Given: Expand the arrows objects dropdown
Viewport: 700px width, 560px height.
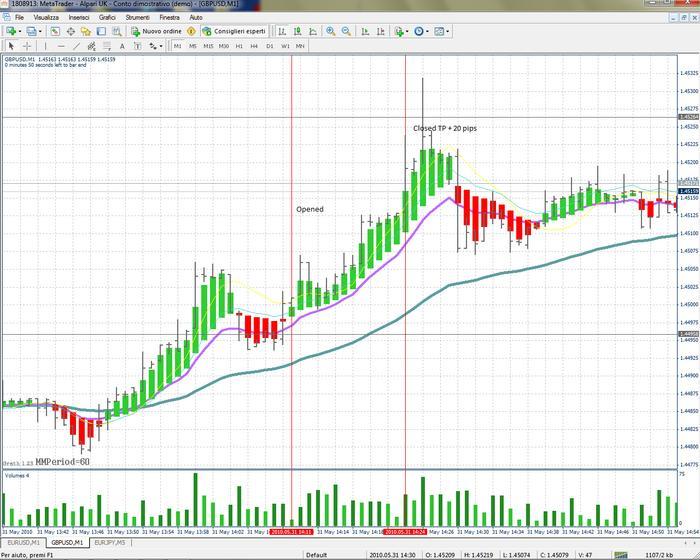Looking at the screenshot, I should click(x=161, y=46).
